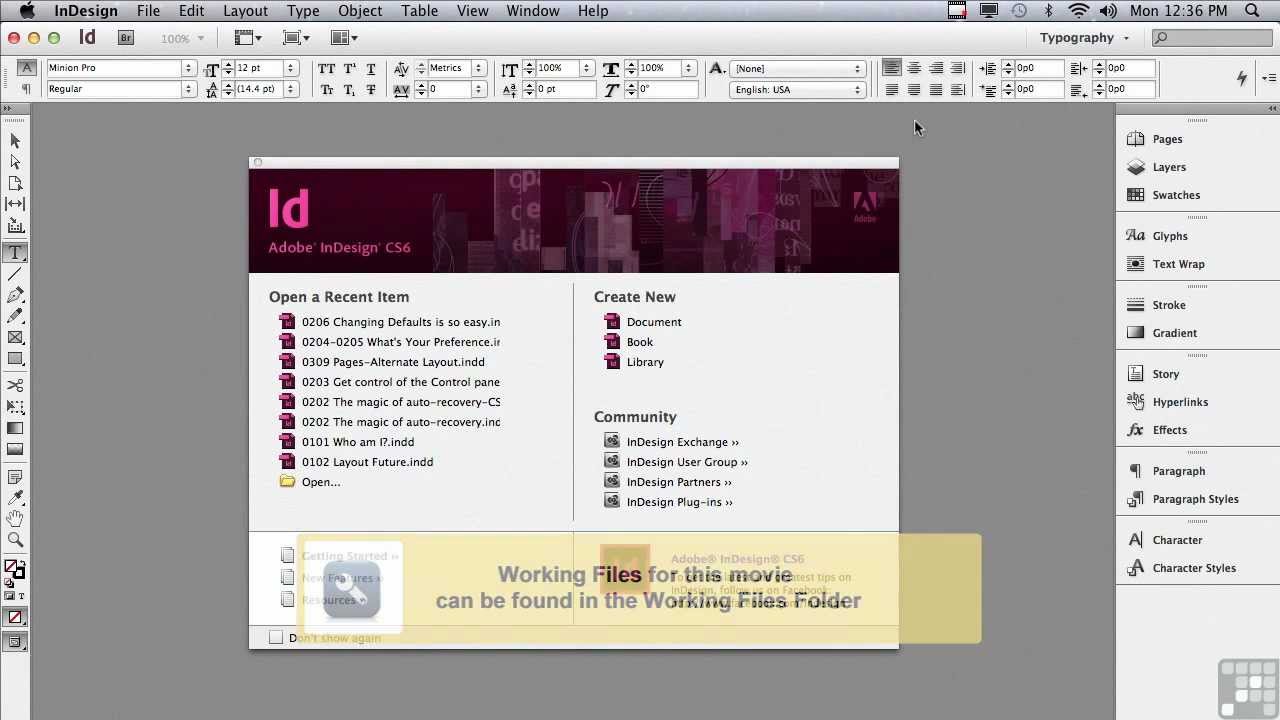Activate the Zoom tool

pyautogui.click(x=15, y=540)
